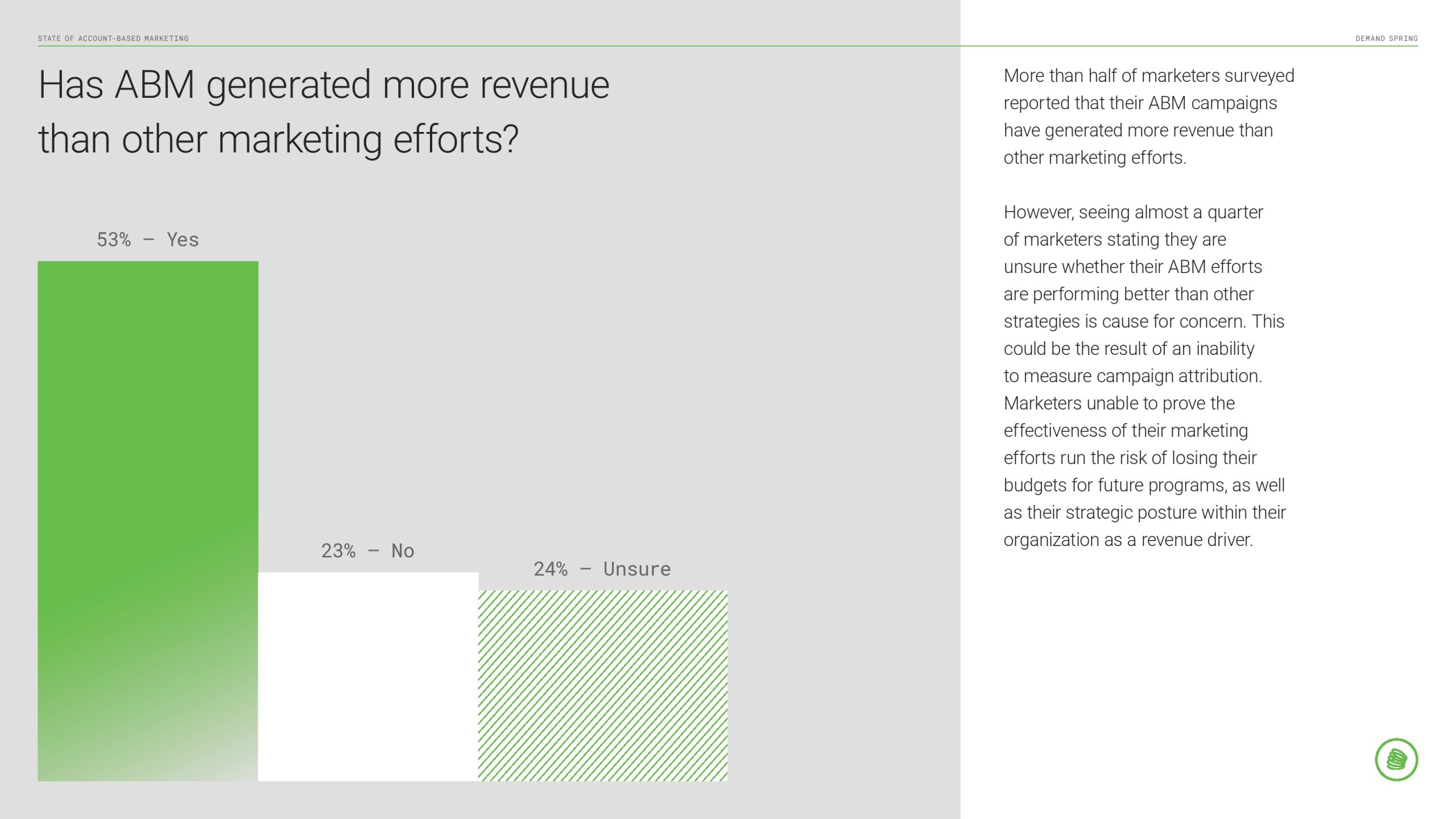Click the 'organization as a revenue driver.' line
This screenshot has width=1456, height=819.
pyautogui.click(x=1128, y=540)
